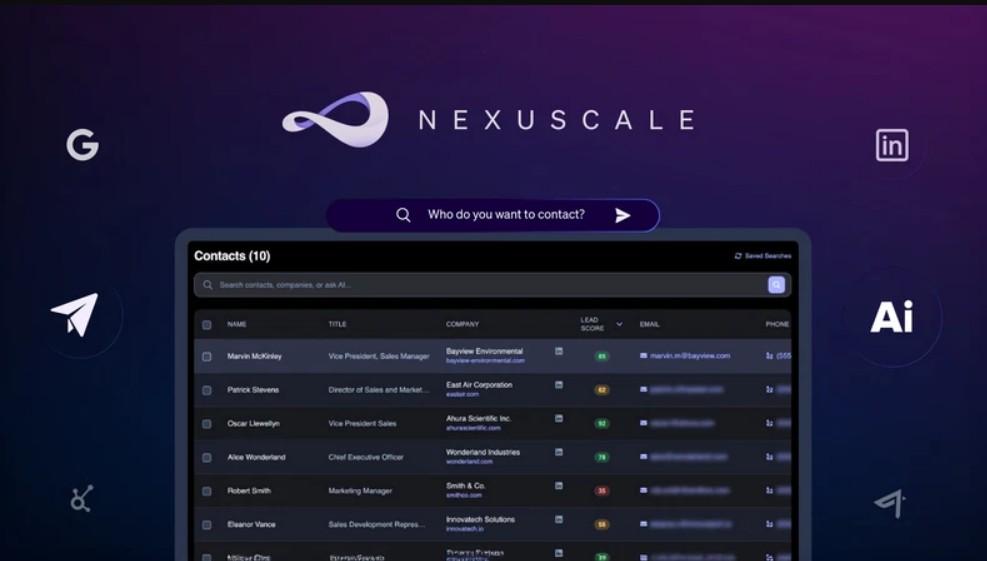987x561 pixels.
Task: Open the bayview-environmental.com company link
Action: click(485, 360)
